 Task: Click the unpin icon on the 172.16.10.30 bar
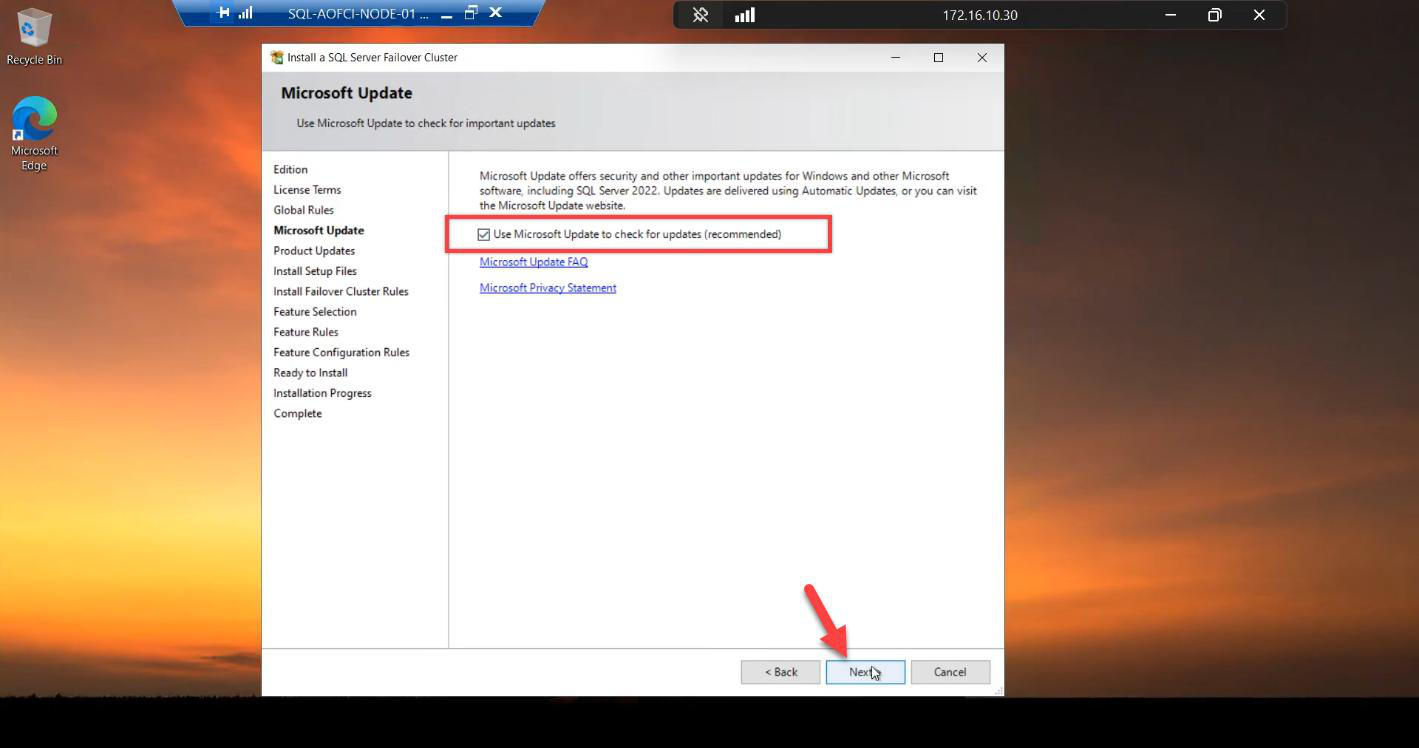(x=701, y=15)
